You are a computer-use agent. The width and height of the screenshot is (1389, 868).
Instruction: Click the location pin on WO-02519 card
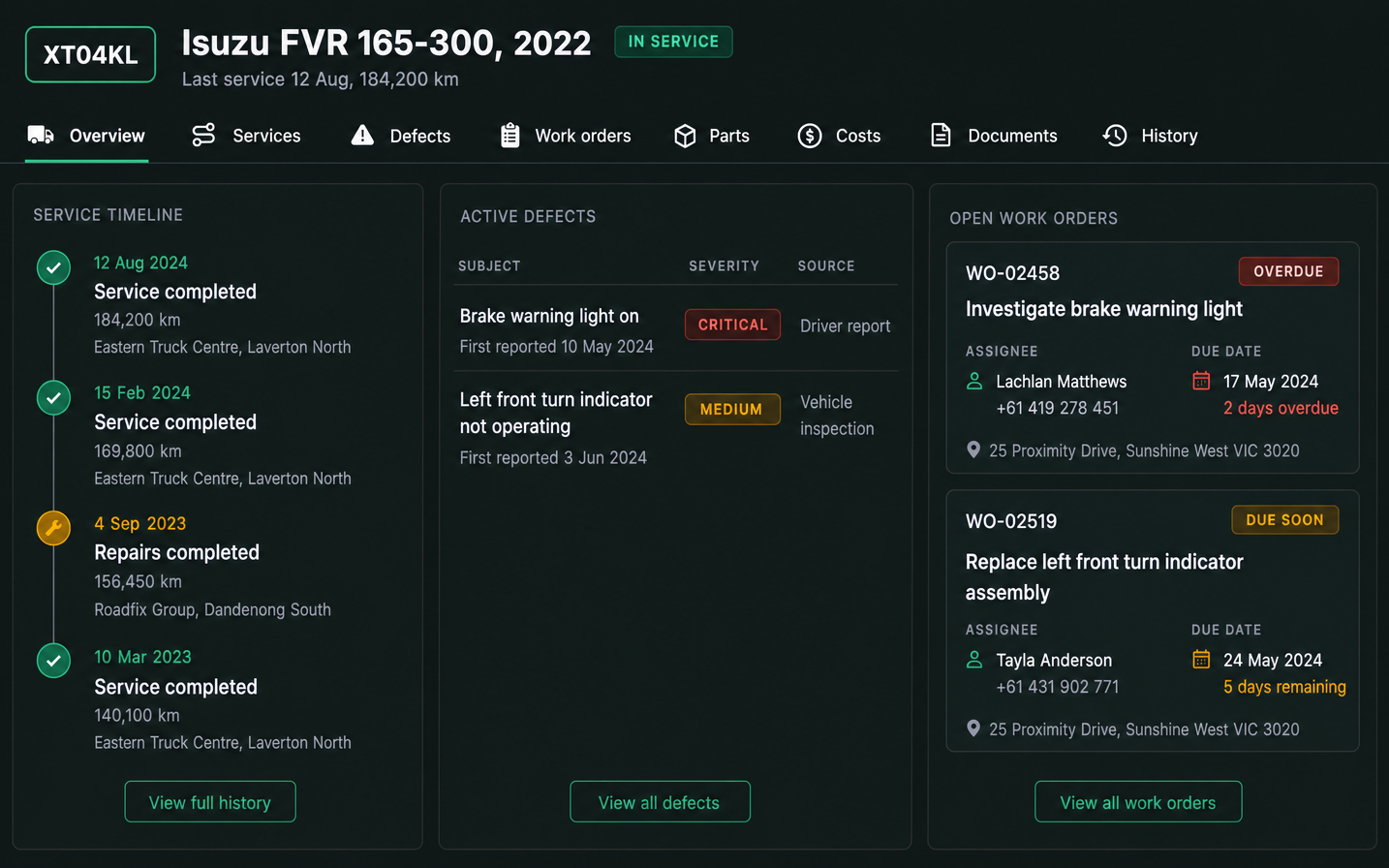tap(973, 728)
